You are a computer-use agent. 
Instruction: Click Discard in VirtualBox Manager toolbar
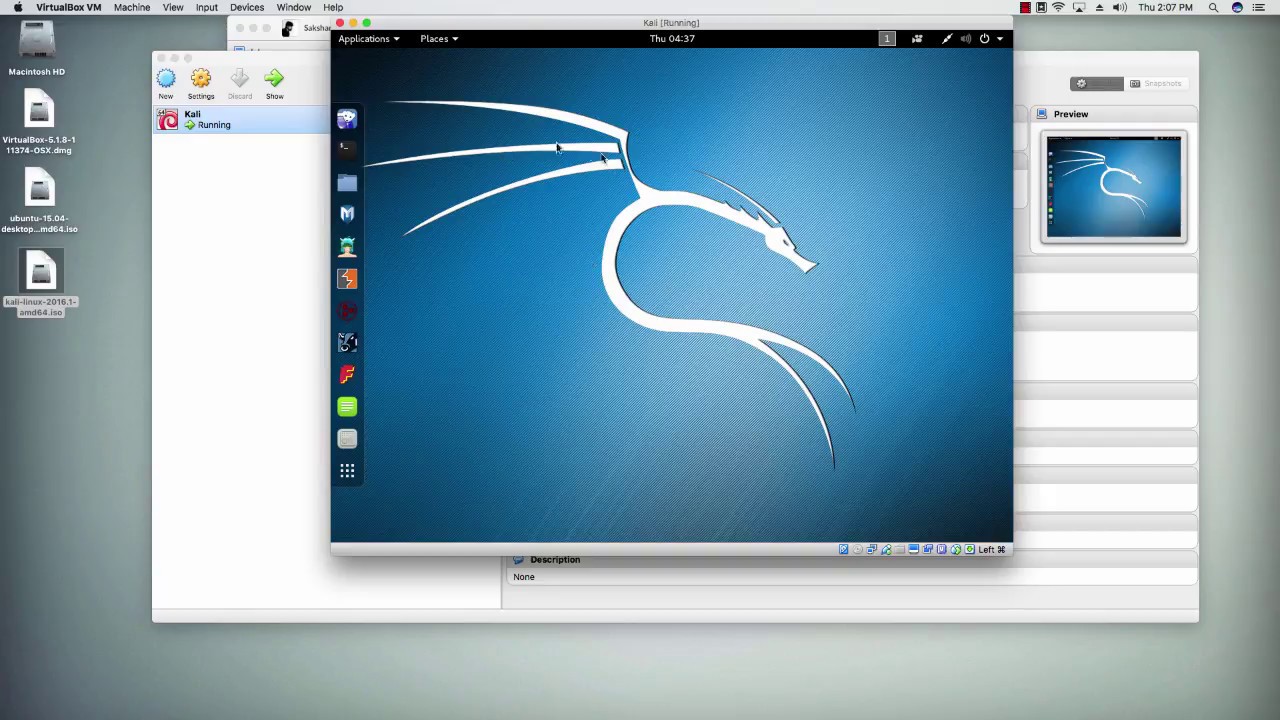(240, 84)
